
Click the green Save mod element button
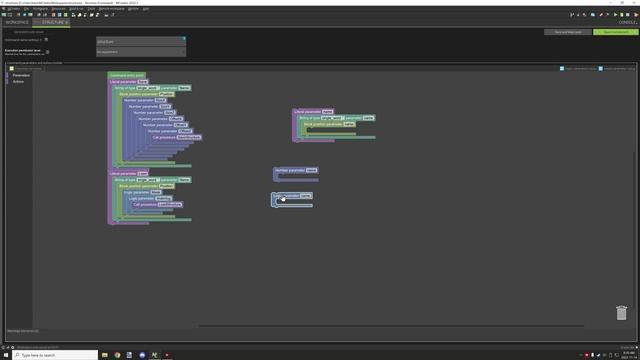(x=616, y=32)
